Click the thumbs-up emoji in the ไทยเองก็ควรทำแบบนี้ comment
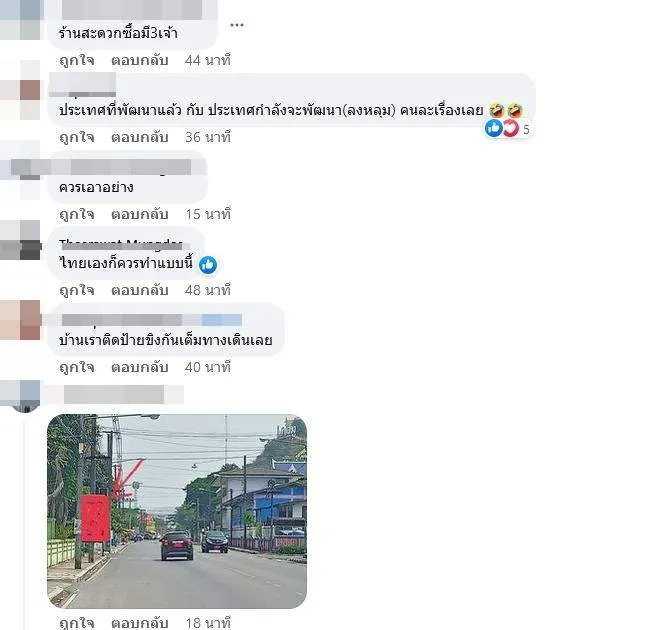The height and width of the screenshot is (630, 665). point(208,265)
